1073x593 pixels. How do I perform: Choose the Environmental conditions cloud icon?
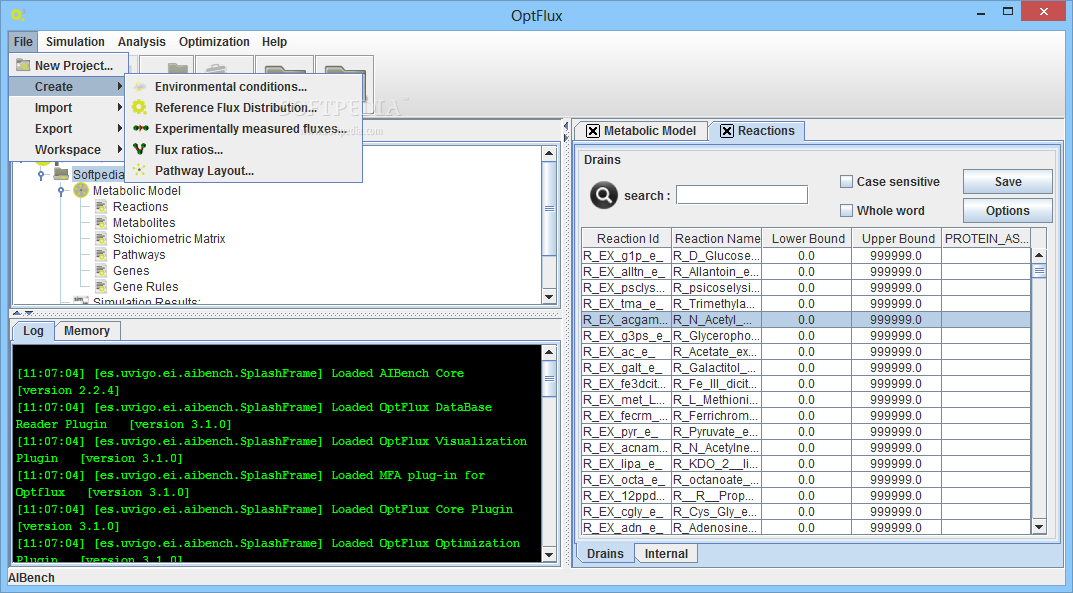coord(140,87)
